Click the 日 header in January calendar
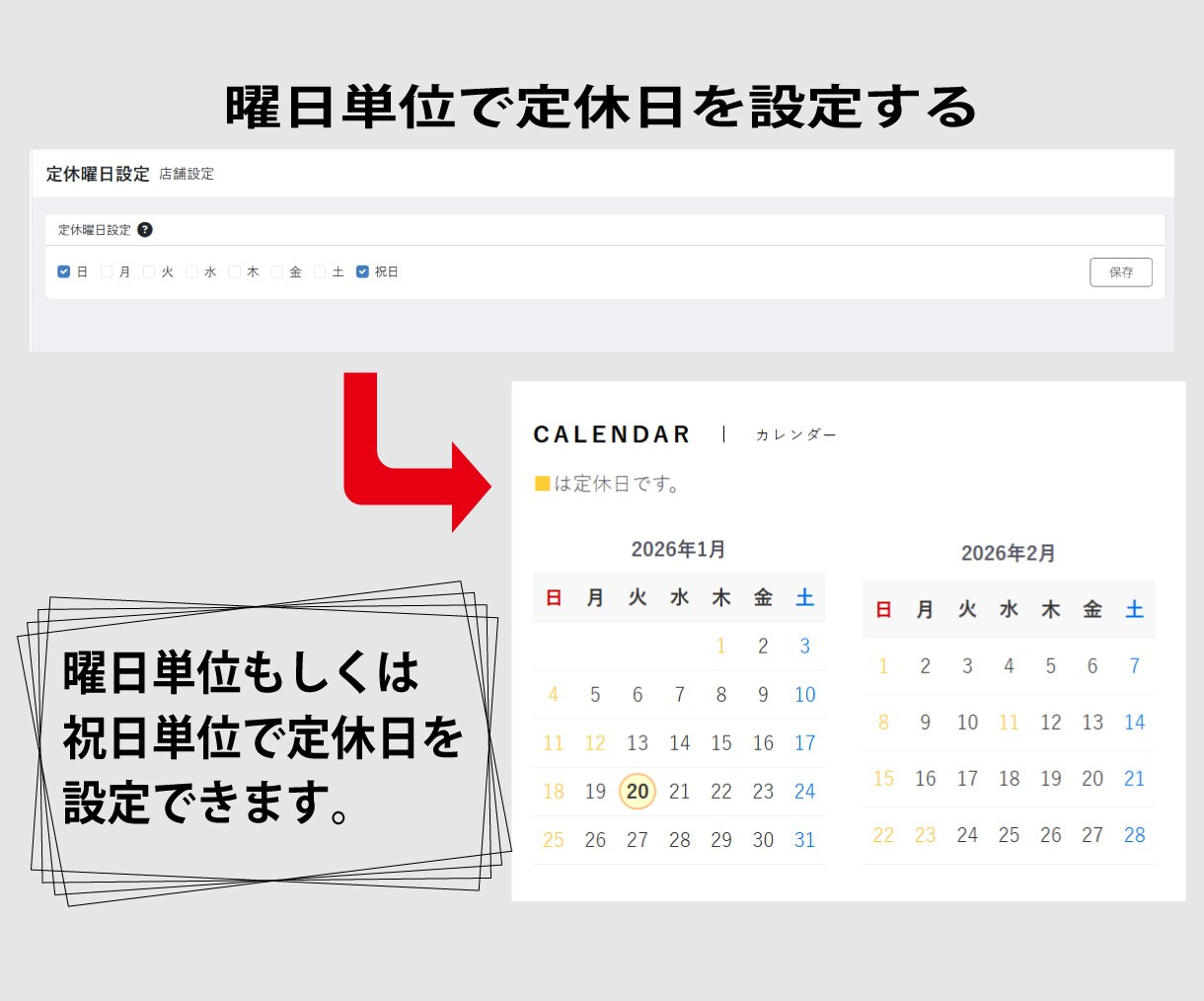 pos(554,597)
